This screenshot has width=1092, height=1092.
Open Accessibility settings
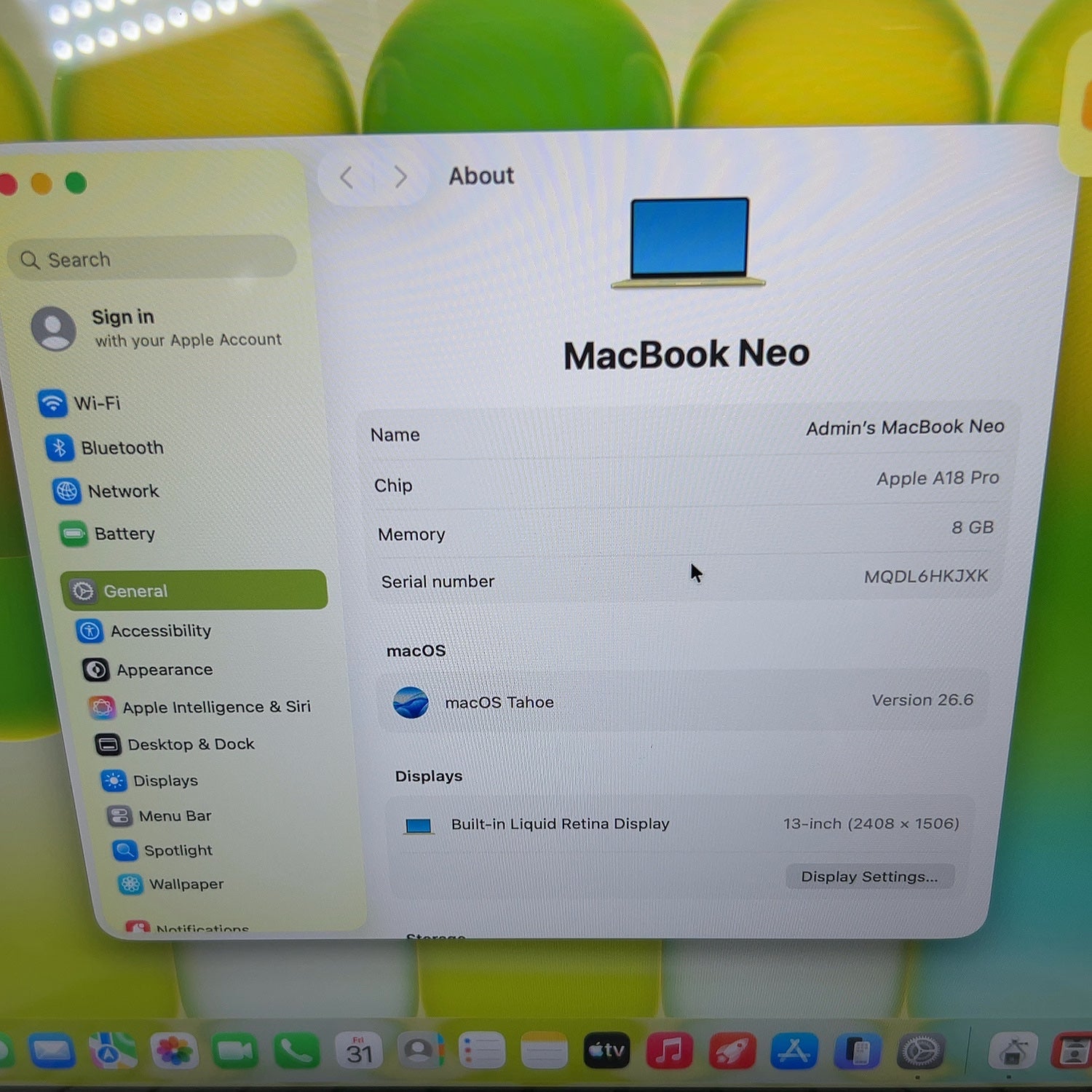(x=144, y=630)
